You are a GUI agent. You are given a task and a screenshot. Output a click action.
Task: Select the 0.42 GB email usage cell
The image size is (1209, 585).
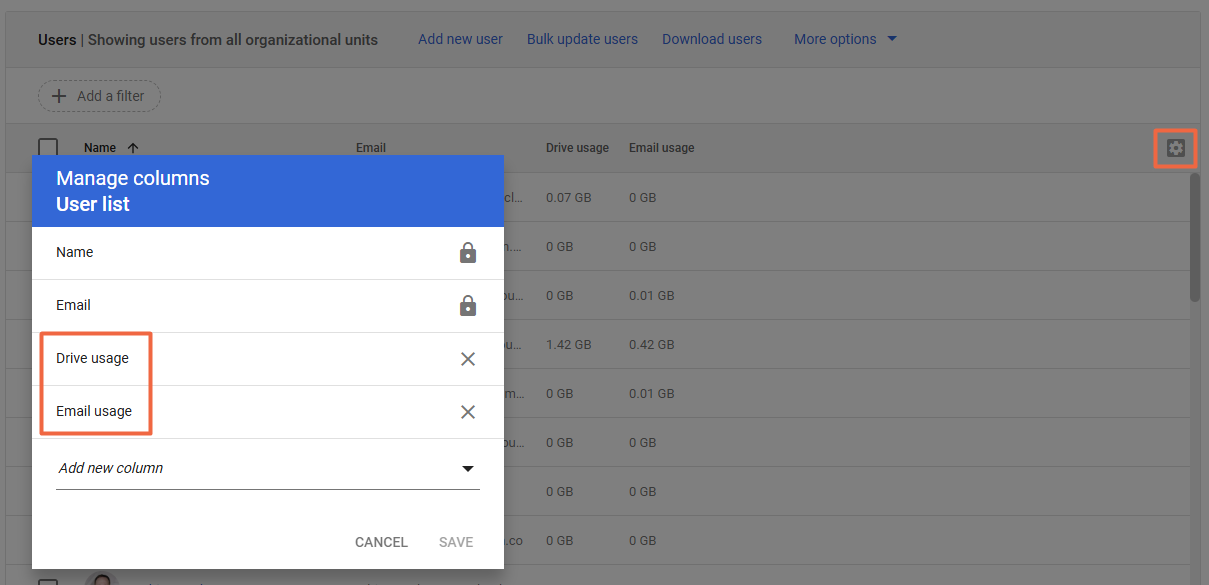[652, 345]
